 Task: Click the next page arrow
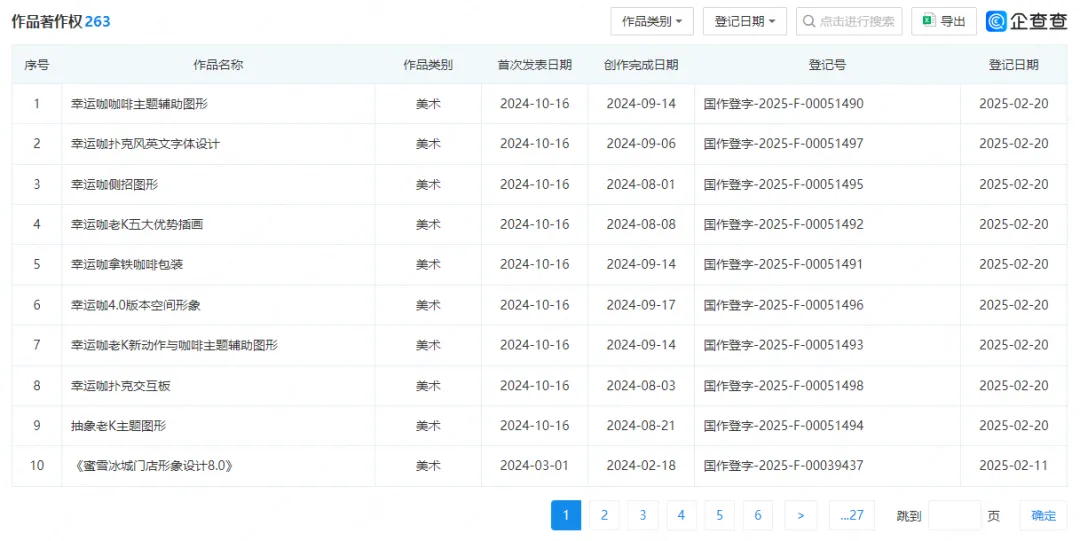pos(800,515)
